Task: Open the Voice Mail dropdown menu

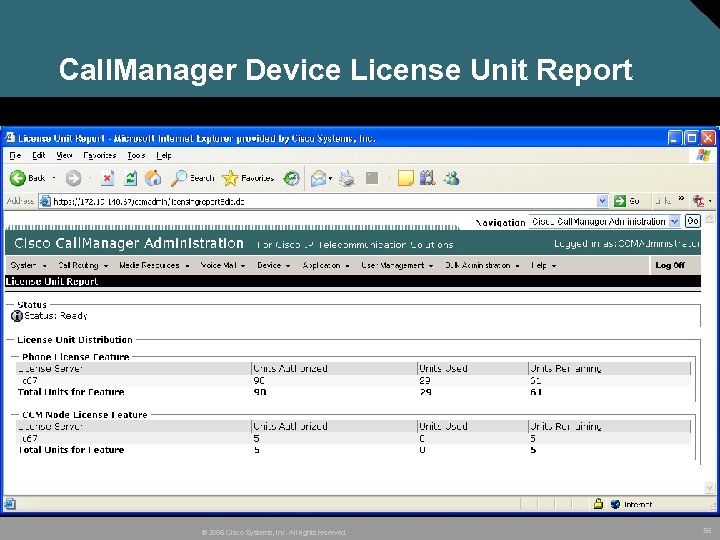Action: tap(223, 265)
